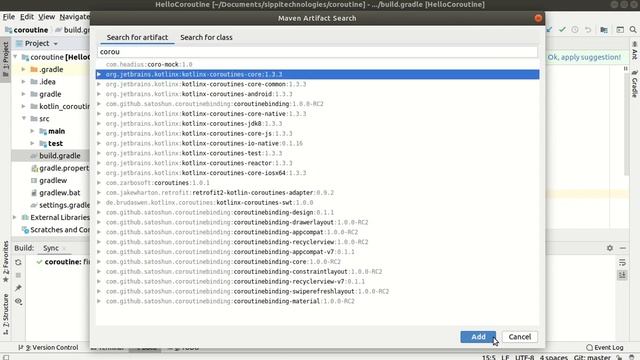The width and height of the screenshot is (640, 360).
Task: Expand kotlinx-coroutines-core:1.3.3 versions
Action: (x=99, y=74)
